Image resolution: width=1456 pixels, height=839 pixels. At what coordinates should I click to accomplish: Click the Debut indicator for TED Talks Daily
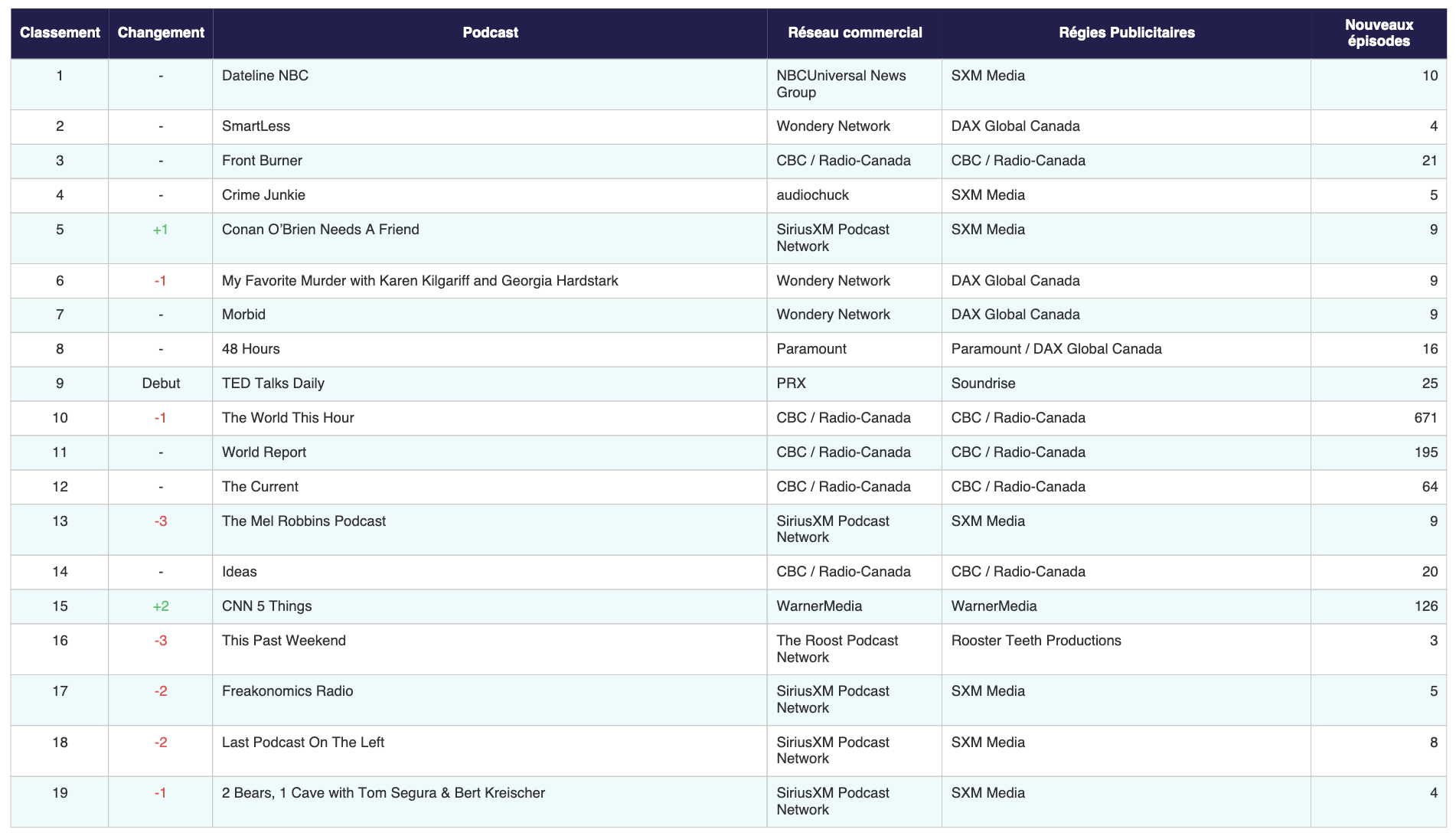point(161,383)
